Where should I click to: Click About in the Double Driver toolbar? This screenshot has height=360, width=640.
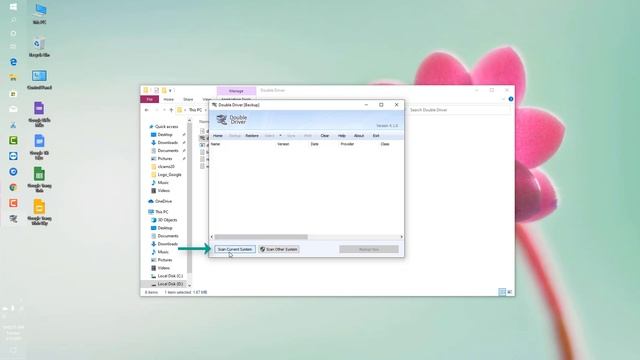[x=359, y=136]
